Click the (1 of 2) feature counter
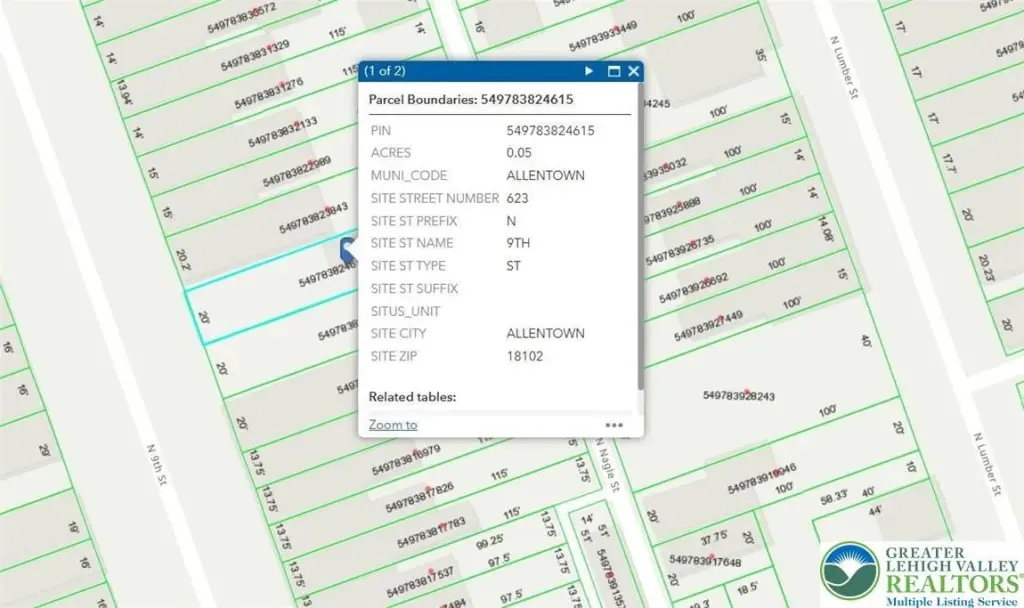Screen dimensions: 1024x608 point(385,71)
